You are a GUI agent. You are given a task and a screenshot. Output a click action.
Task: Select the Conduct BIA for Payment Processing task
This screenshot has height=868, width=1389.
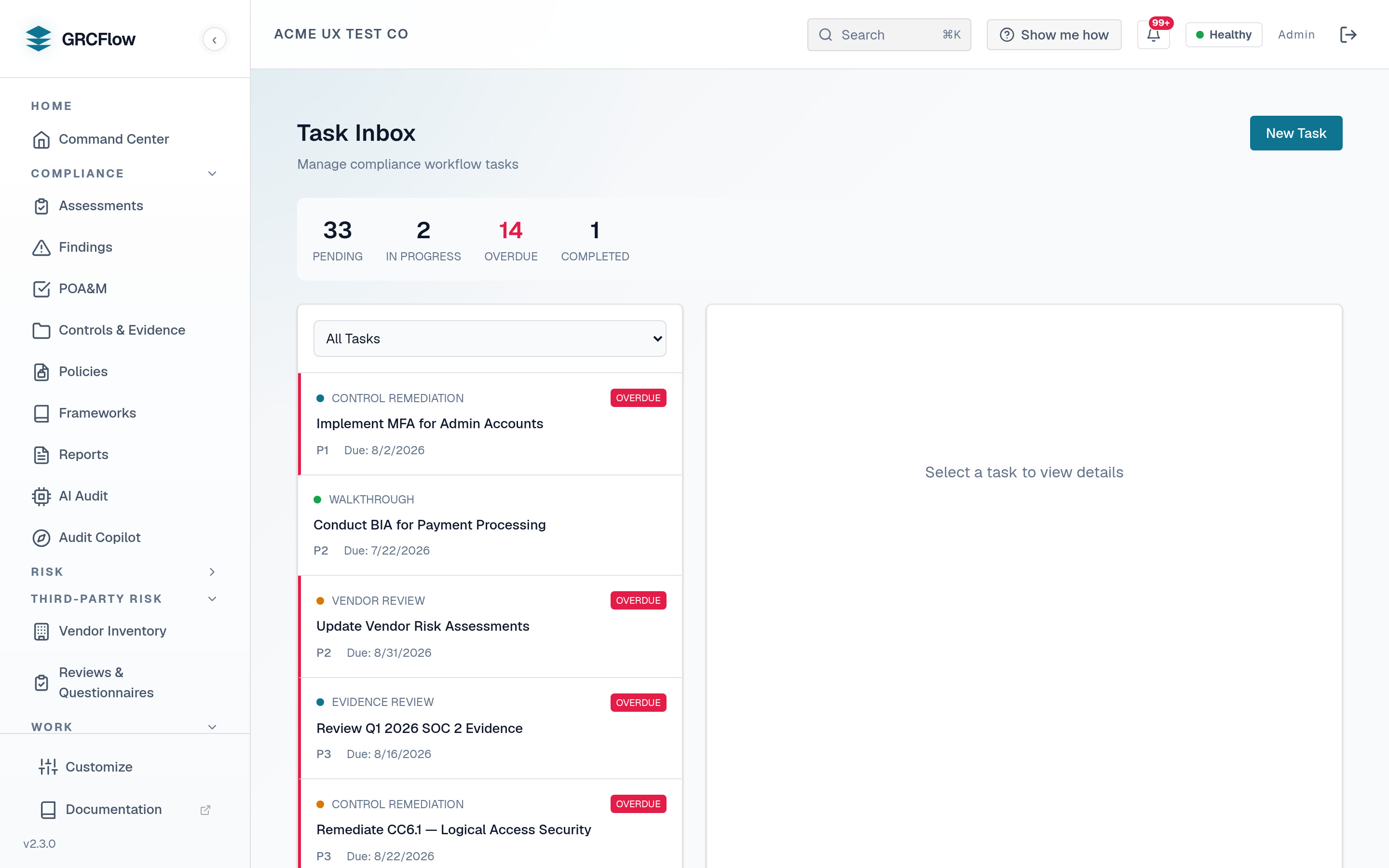[490, 525]
